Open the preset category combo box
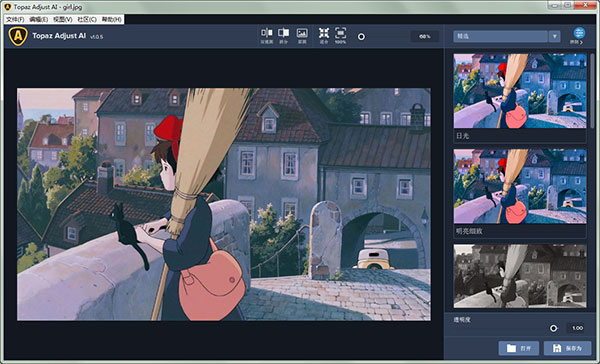This screenshot has width=600, height=364. (507, 36)
